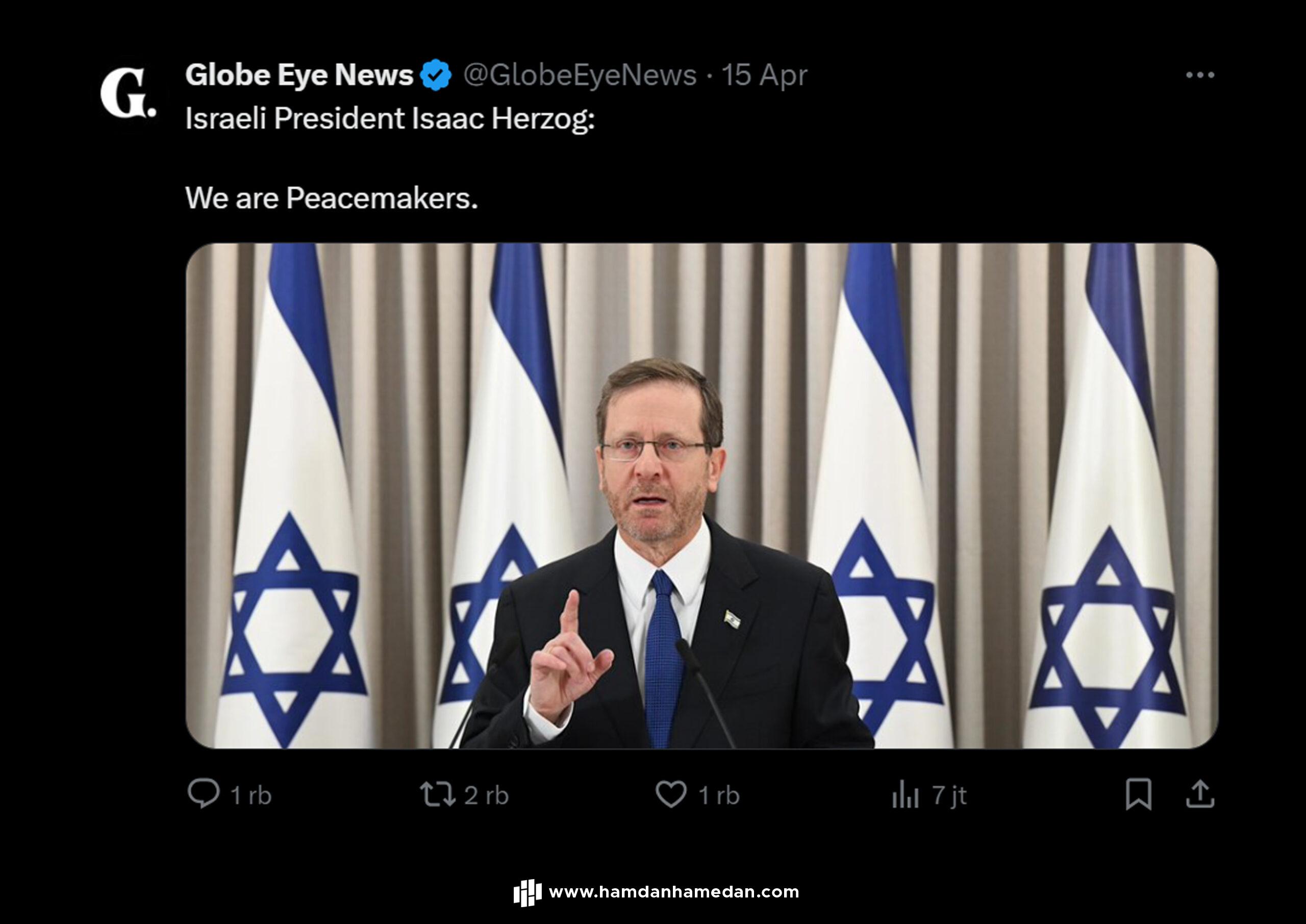Click the 2 rb repost count
1306x924 pixels.
(486, 795)
